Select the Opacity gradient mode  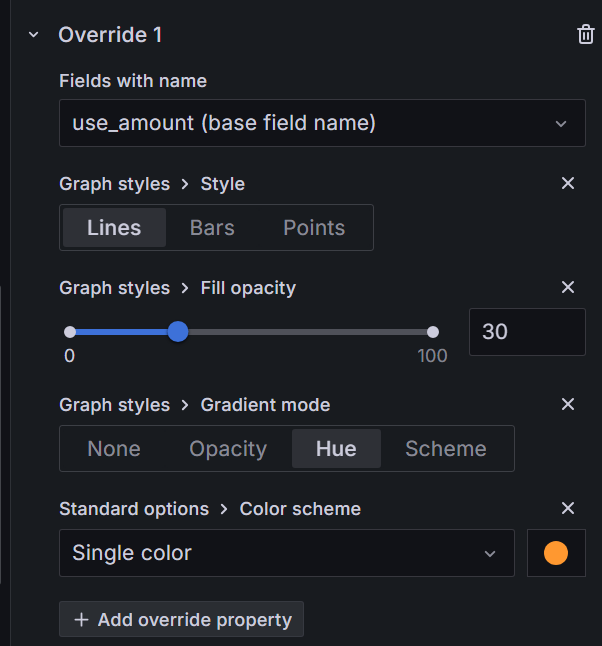click(228, 449)
